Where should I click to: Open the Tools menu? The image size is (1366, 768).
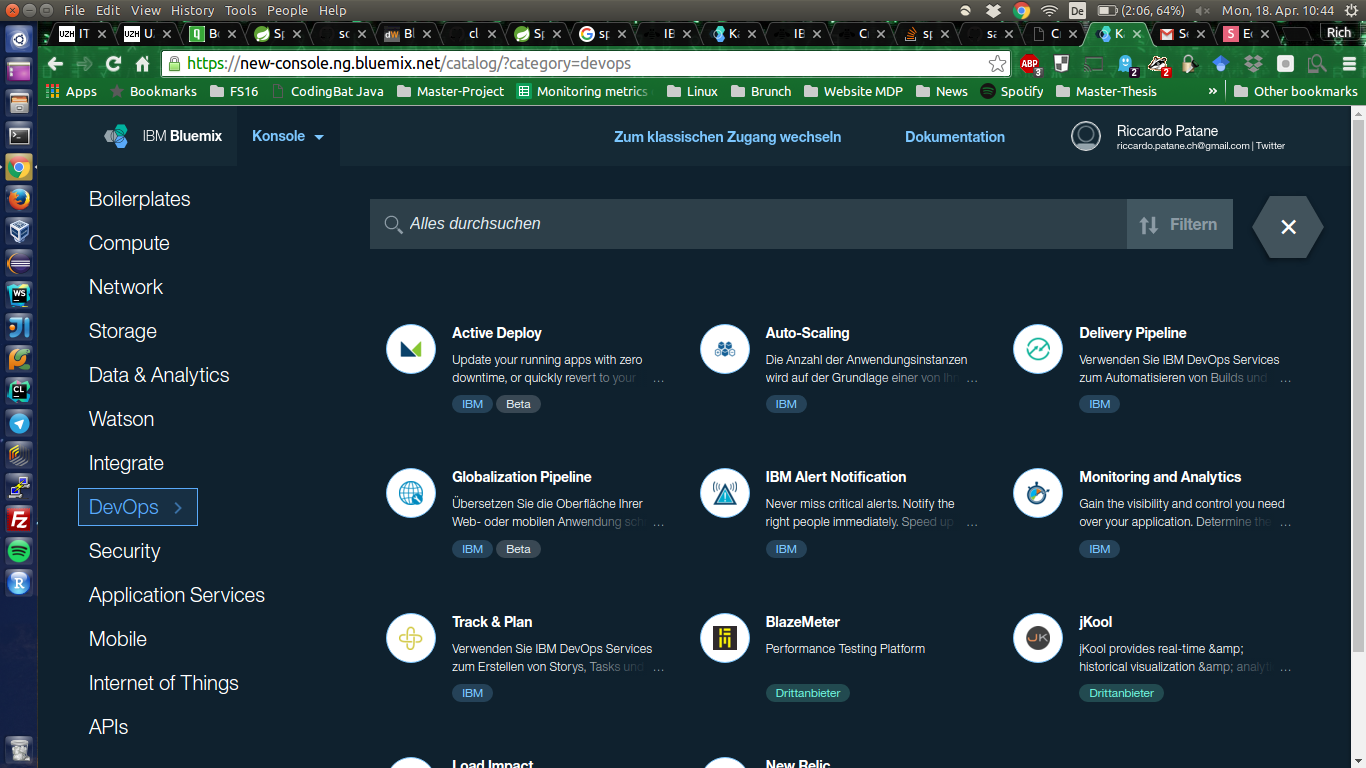click(241, 10)
